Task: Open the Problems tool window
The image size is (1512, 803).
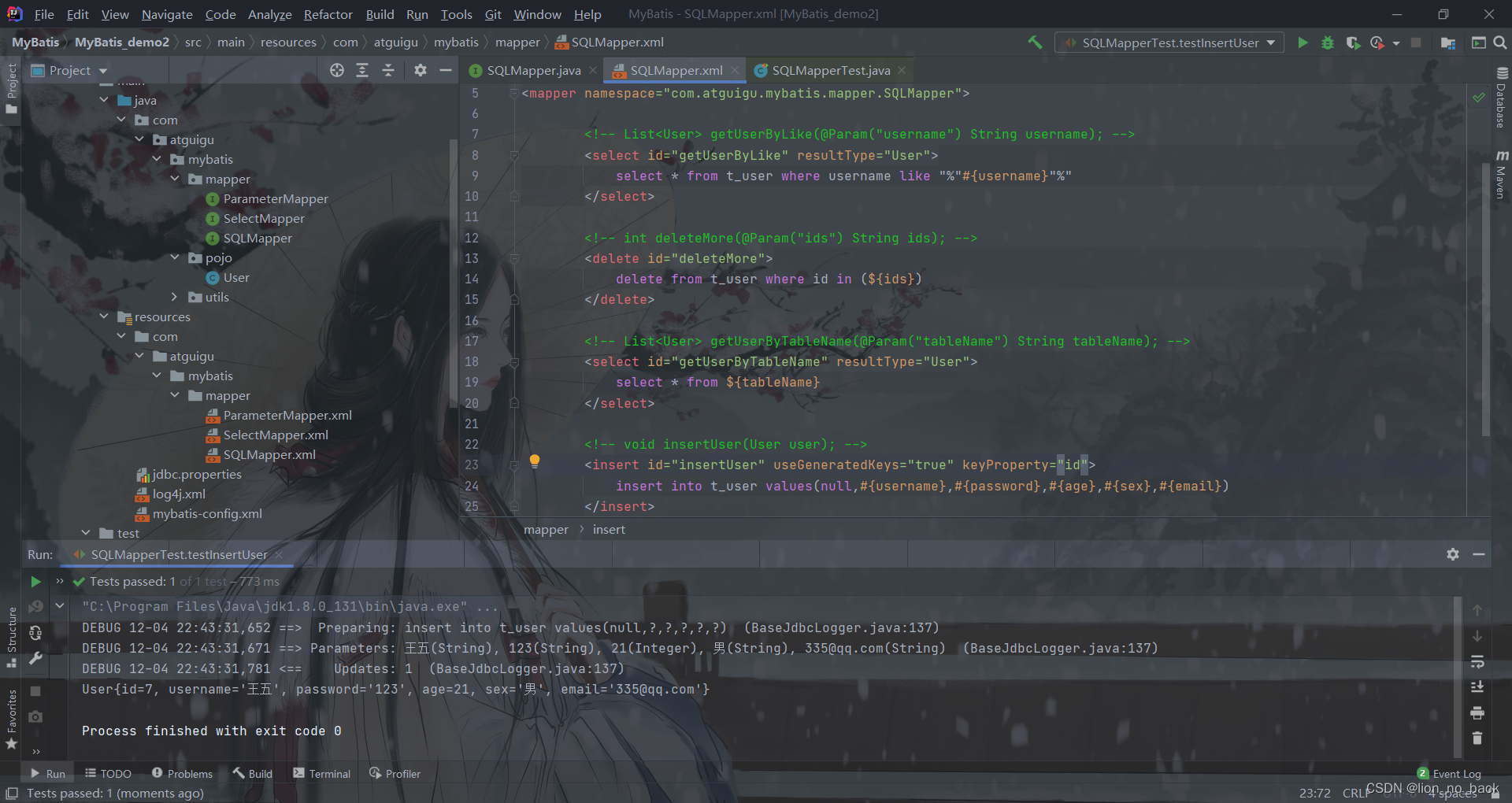Action: (182, 774)
